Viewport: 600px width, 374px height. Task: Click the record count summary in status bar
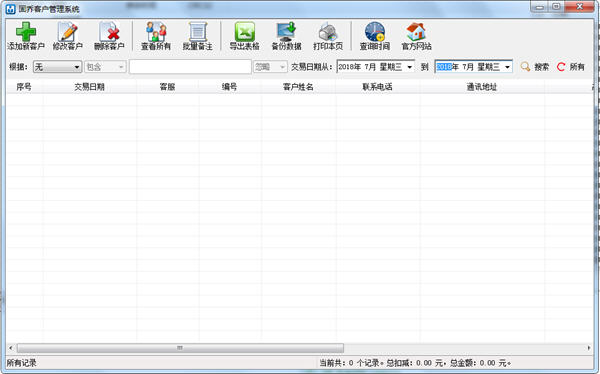coord(416,363)
